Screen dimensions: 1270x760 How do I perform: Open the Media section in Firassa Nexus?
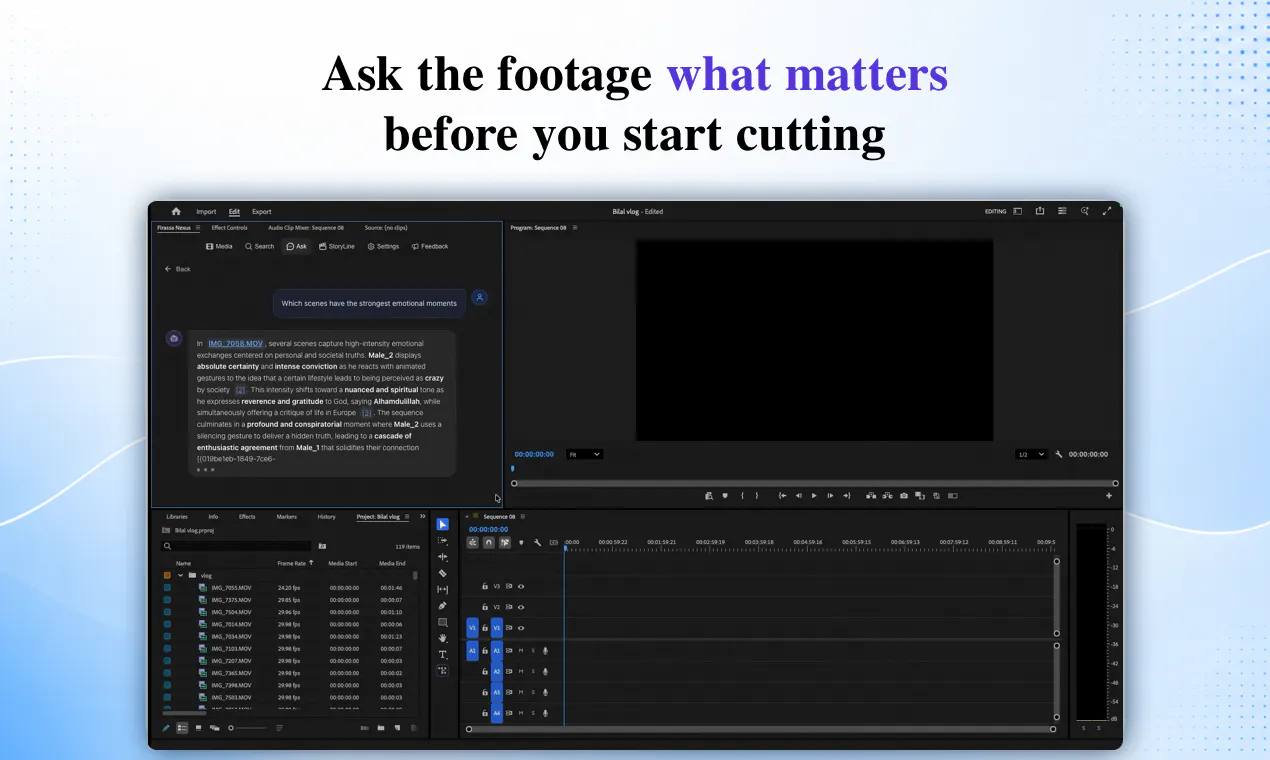(x=219, y=246)
